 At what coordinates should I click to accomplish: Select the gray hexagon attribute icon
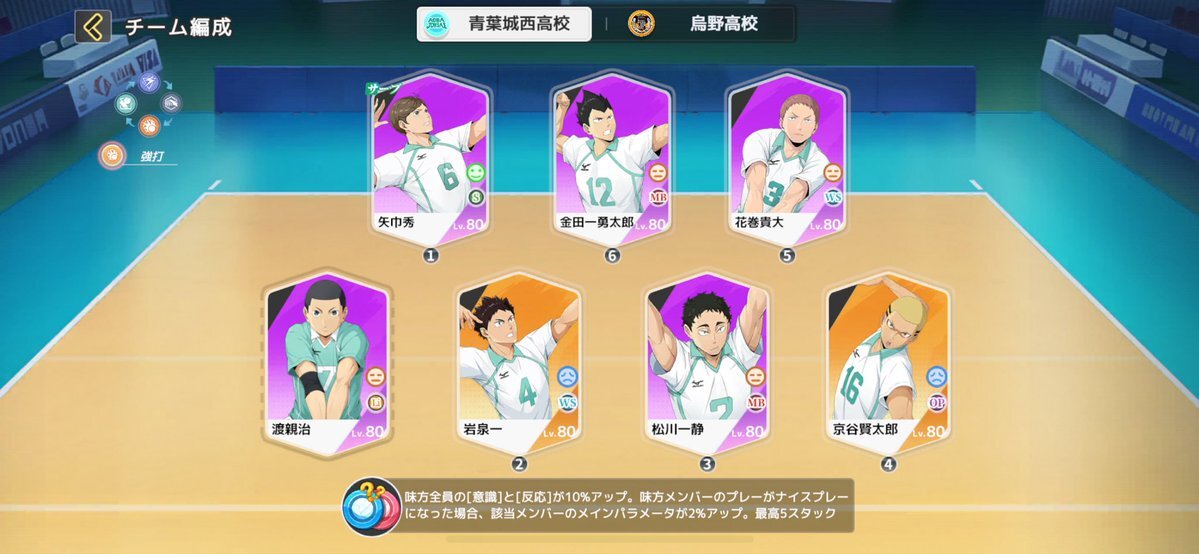(x=171, y=103)
